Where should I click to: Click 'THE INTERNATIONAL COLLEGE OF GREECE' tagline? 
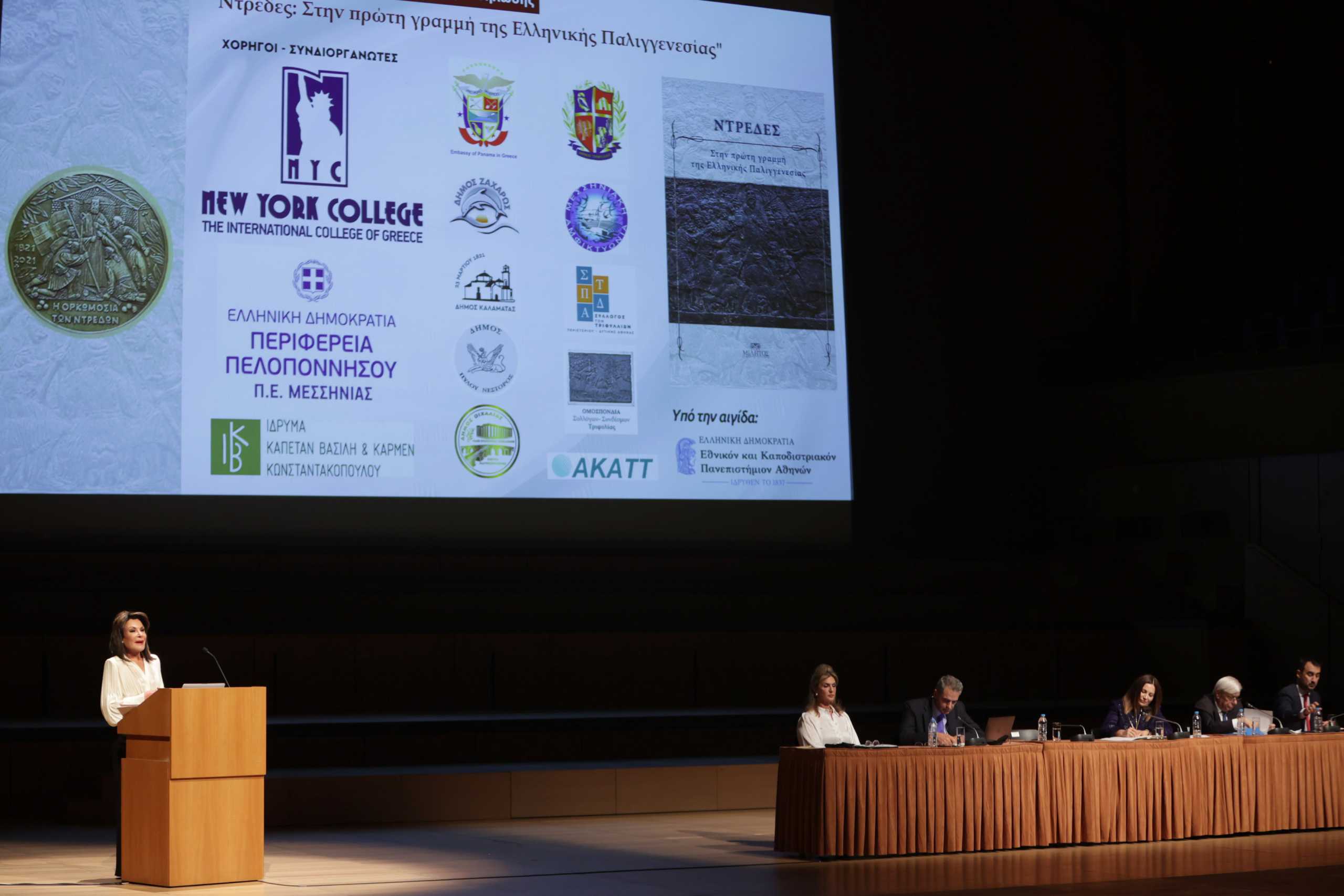(x=312, y=232)
